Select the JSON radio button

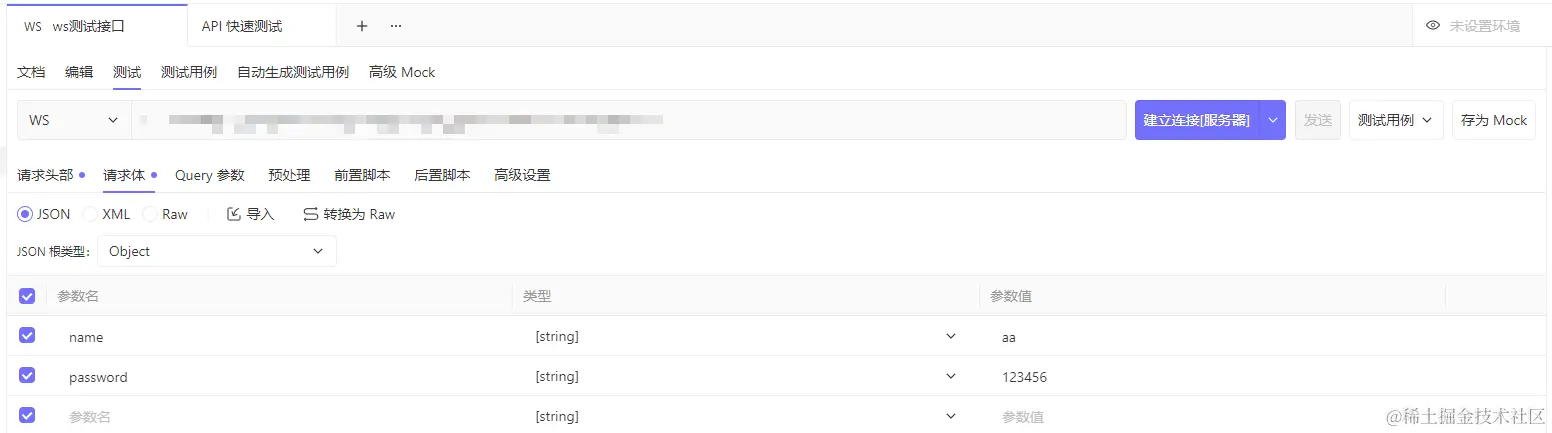pyautogui.click(x=25, y=214)
